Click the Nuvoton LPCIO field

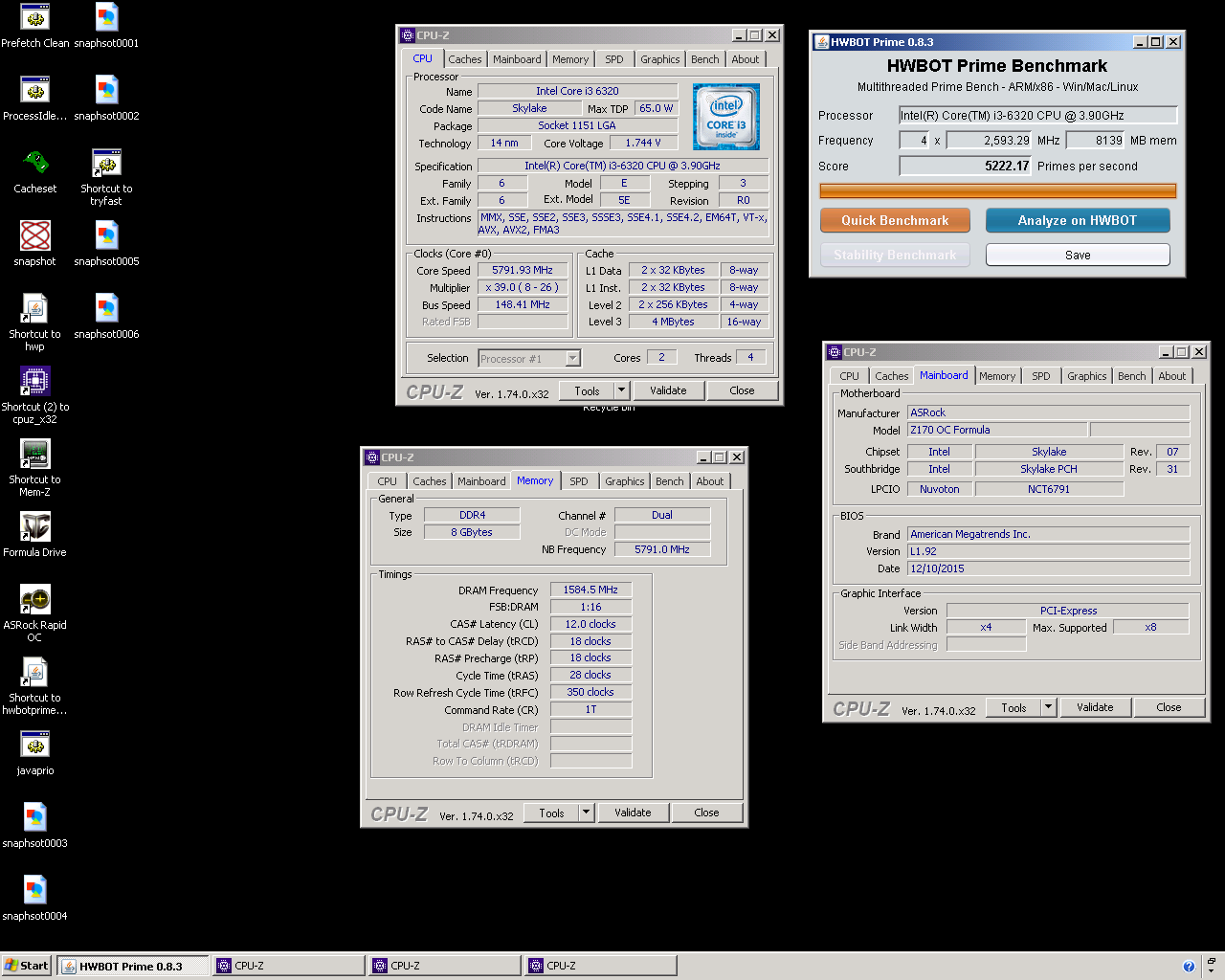tap(940, 489)
